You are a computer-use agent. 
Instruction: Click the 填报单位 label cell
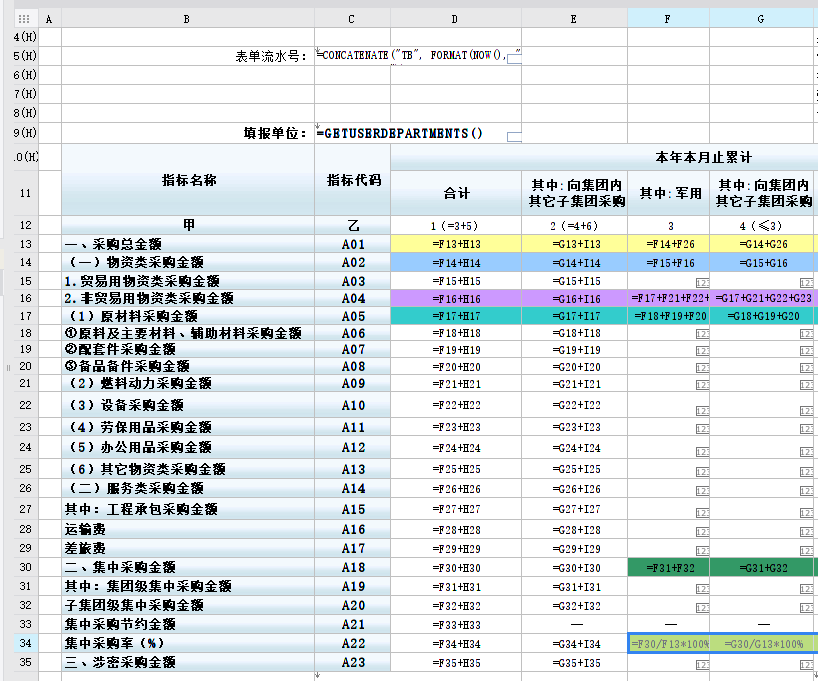[x=188, y=133]
